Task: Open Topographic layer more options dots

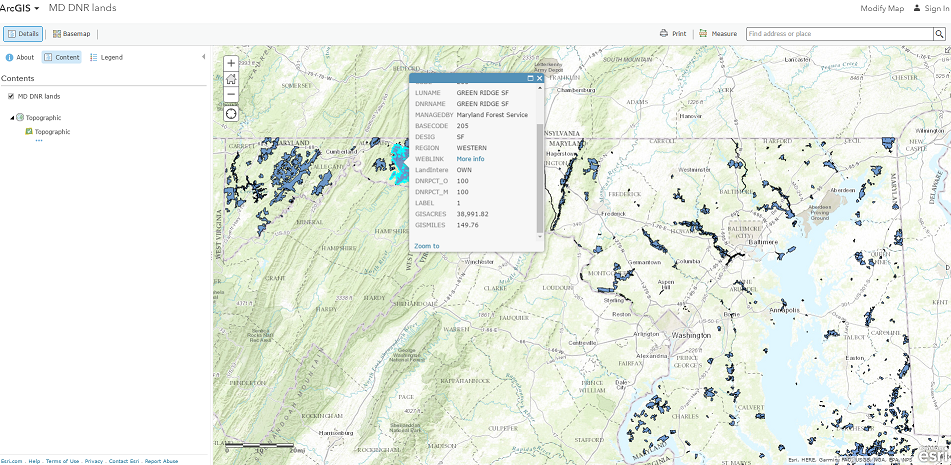Action: 39,140
